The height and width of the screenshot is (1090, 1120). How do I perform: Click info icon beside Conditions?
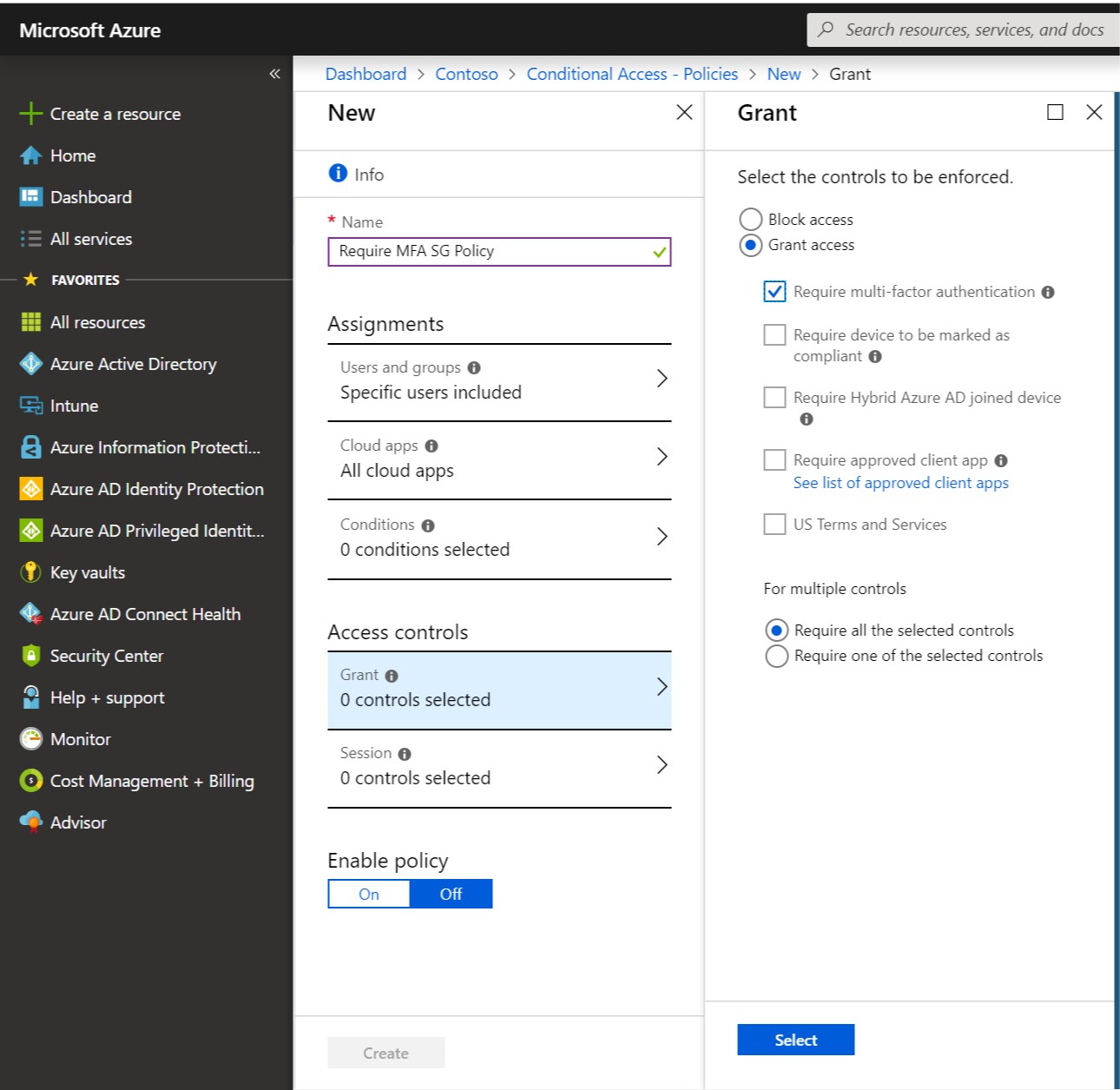[x=428, y=525]
